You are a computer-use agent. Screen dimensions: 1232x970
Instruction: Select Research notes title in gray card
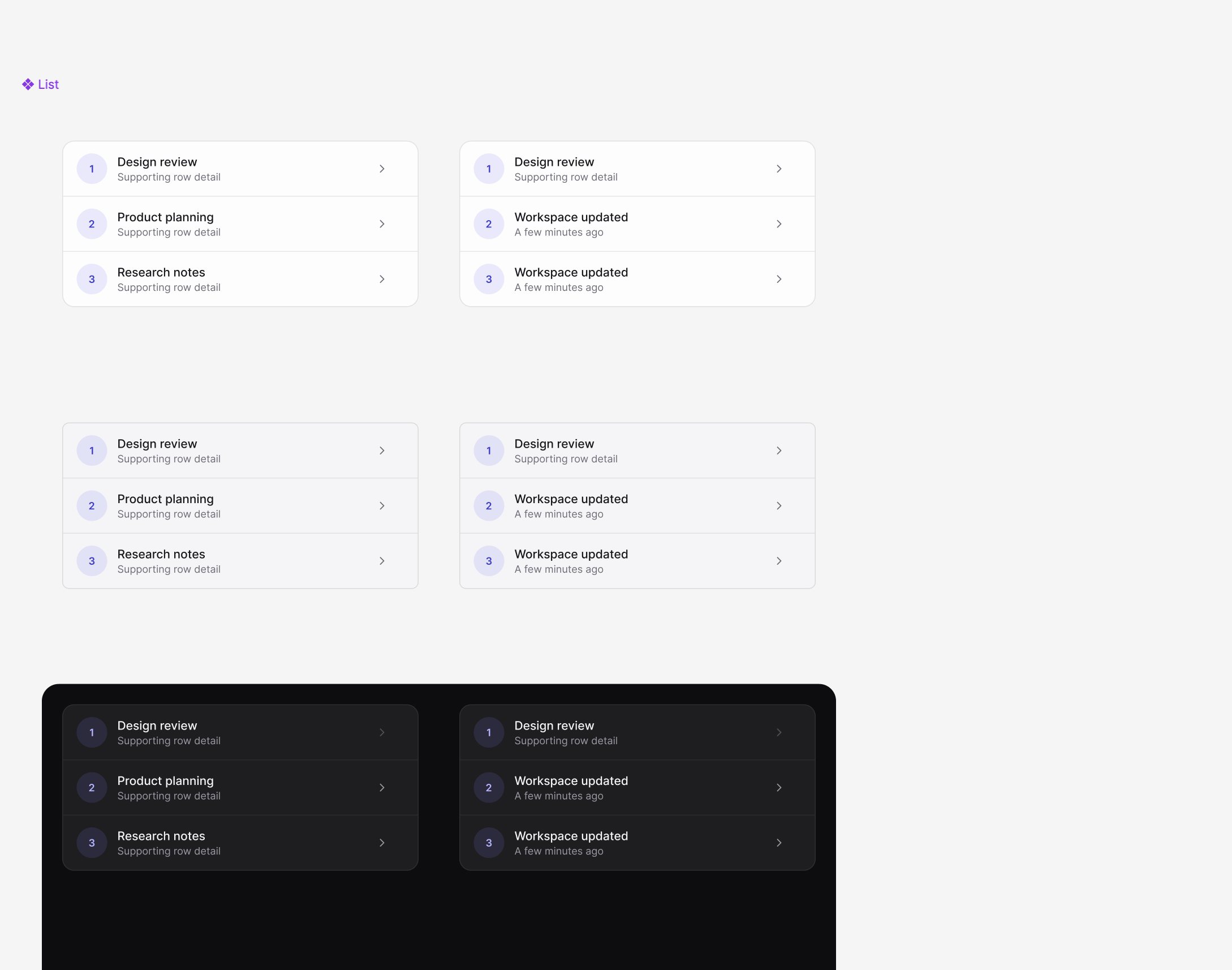161,553
